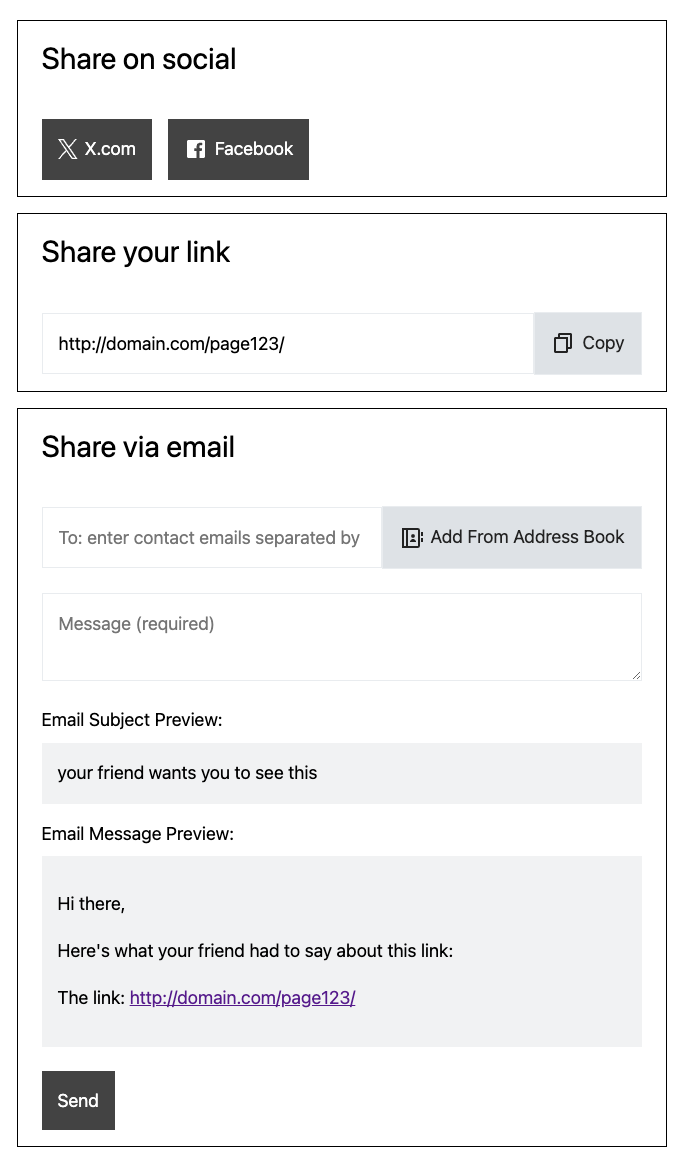This screenshot has width=685, height=1169.
Task: Click the Facebook logo icon
Action: point(196,149)
